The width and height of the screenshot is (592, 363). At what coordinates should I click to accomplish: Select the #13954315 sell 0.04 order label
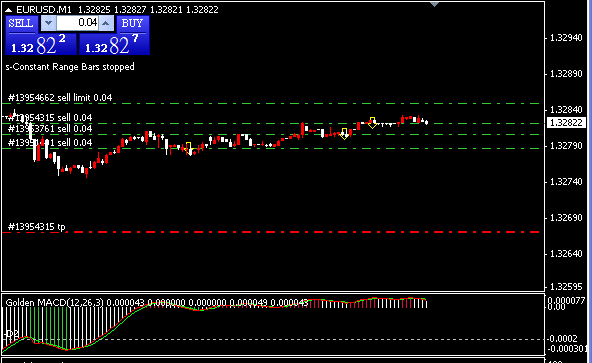click(50, 118)
